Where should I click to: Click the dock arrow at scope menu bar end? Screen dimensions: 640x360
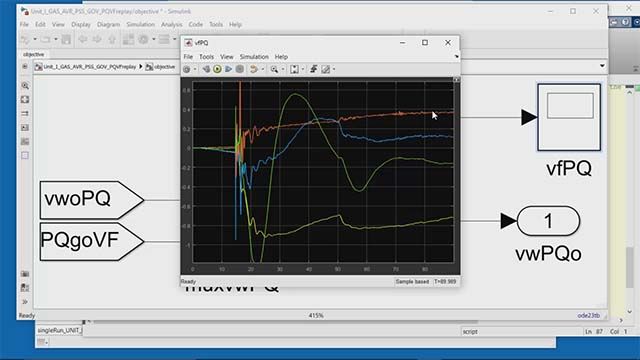(456, 57)
